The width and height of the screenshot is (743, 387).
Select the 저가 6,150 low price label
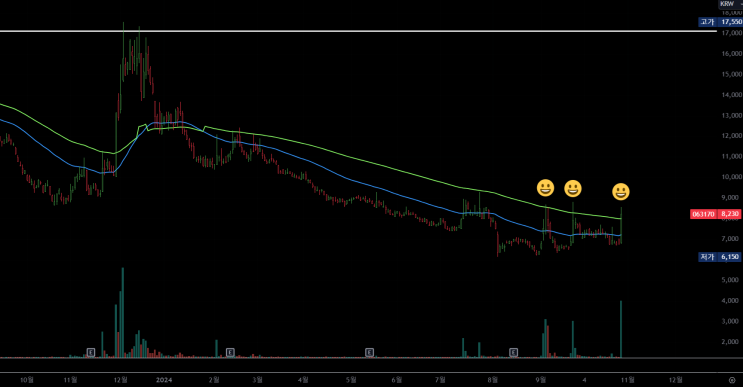tap(720, 257)
